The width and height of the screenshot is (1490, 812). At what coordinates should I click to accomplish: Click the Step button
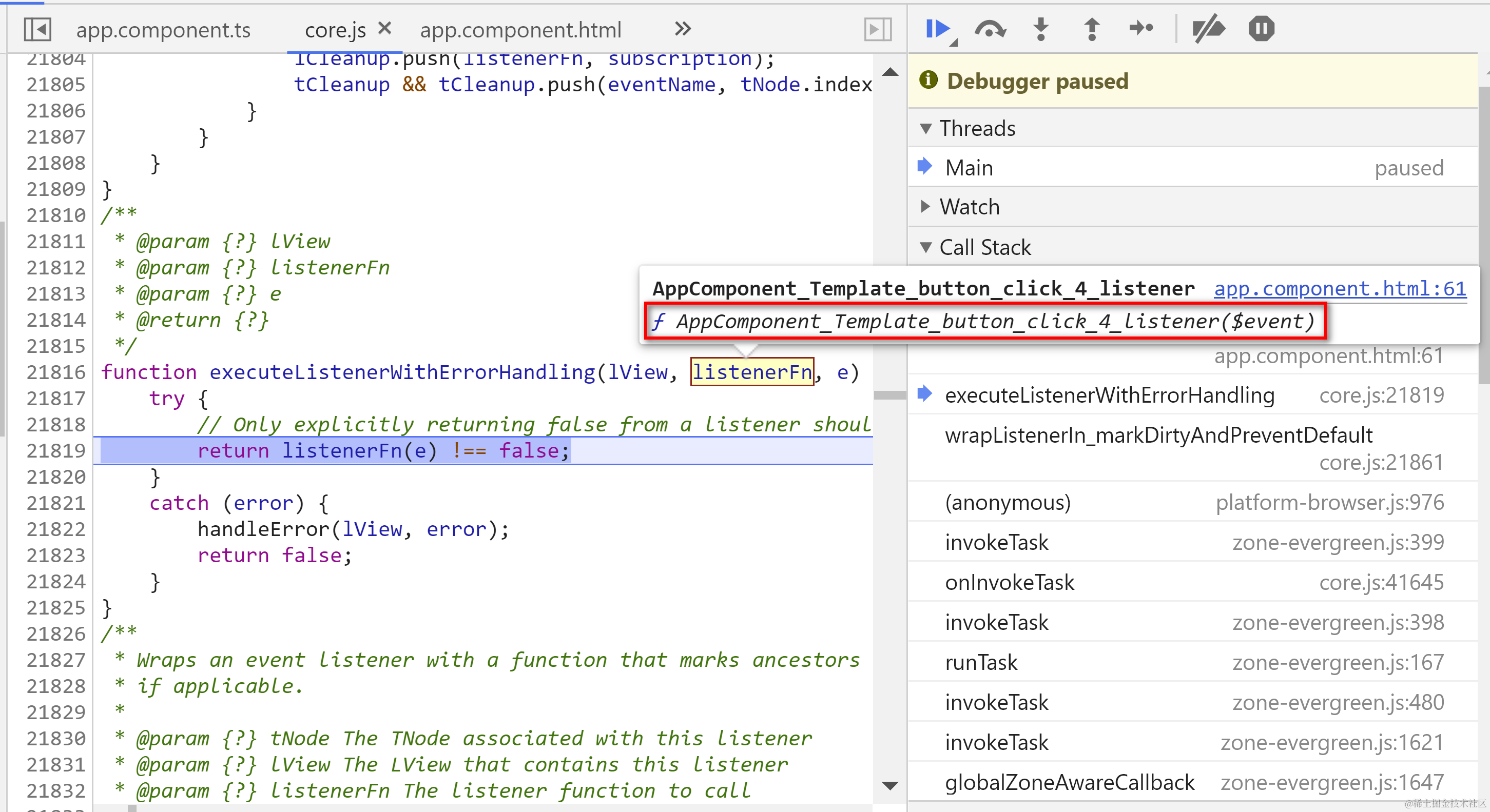1141,29
